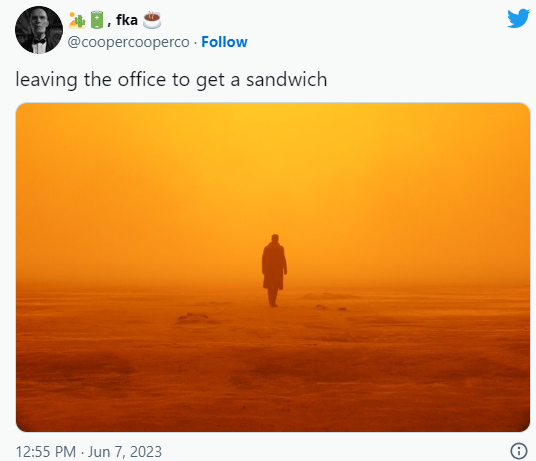Open the user's round profile avatar
This screenshot has height=461, width=536.
(39, 30)
